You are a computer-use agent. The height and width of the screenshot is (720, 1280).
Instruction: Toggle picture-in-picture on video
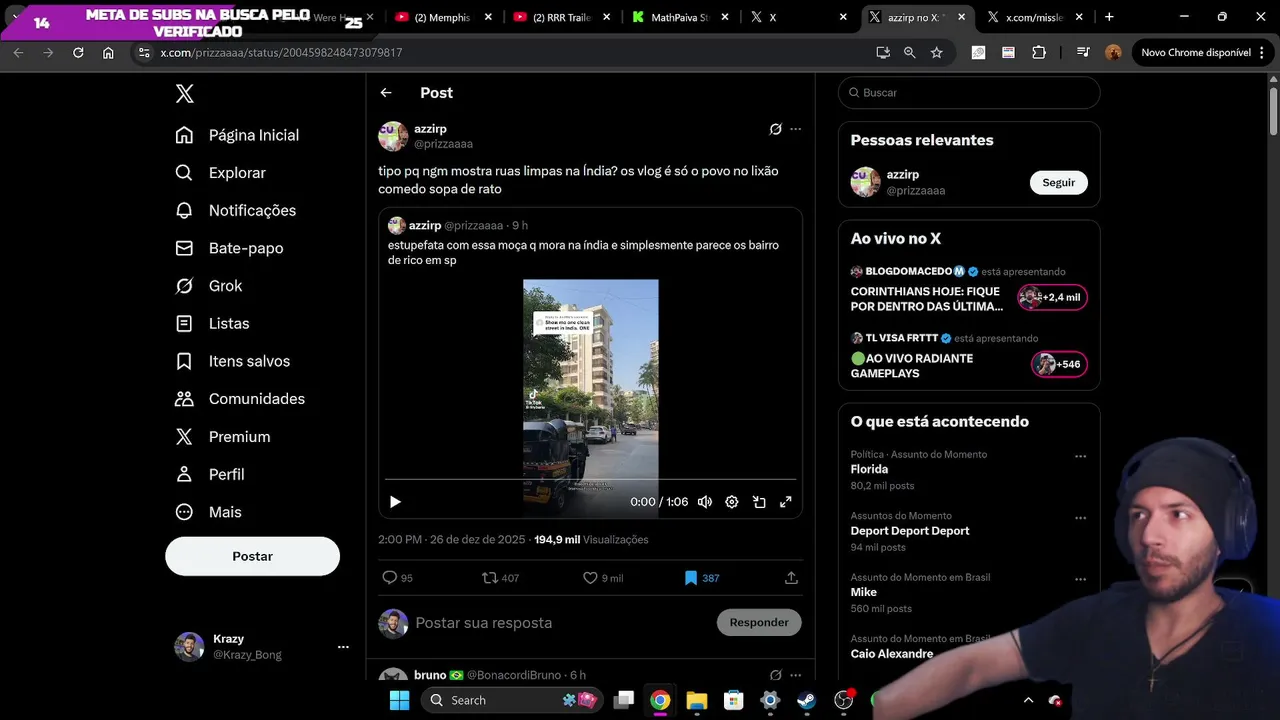(759, 502)
